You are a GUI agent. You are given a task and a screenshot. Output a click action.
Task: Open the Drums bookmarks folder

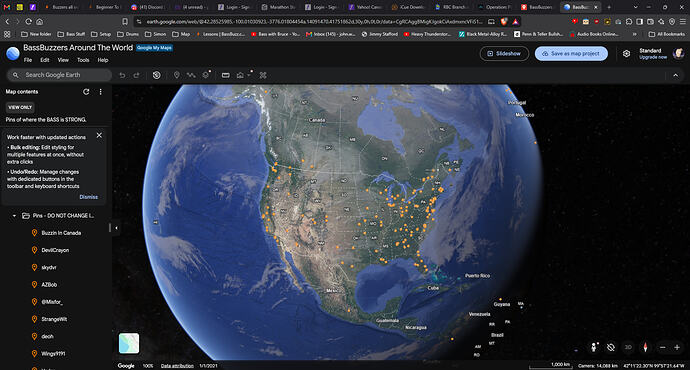point(128,34)
